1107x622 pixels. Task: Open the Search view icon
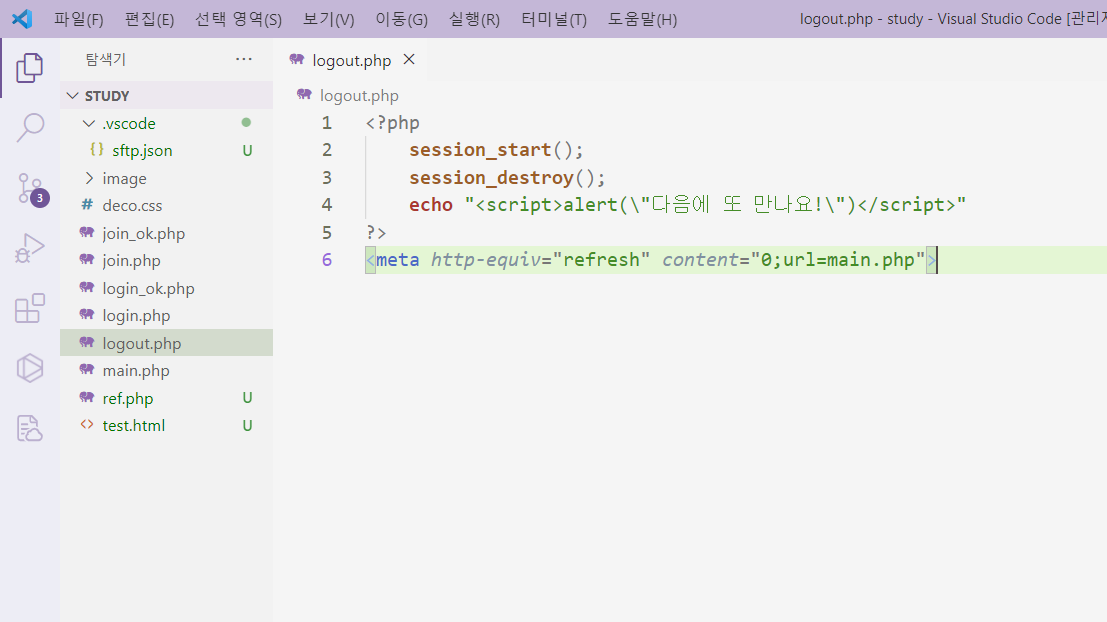click(x=30, y=128)
